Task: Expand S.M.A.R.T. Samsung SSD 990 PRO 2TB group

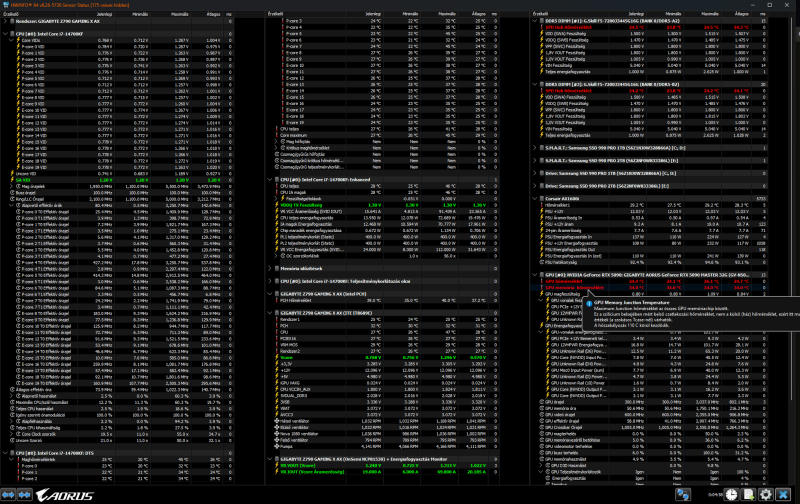Action: pos(535,161)
